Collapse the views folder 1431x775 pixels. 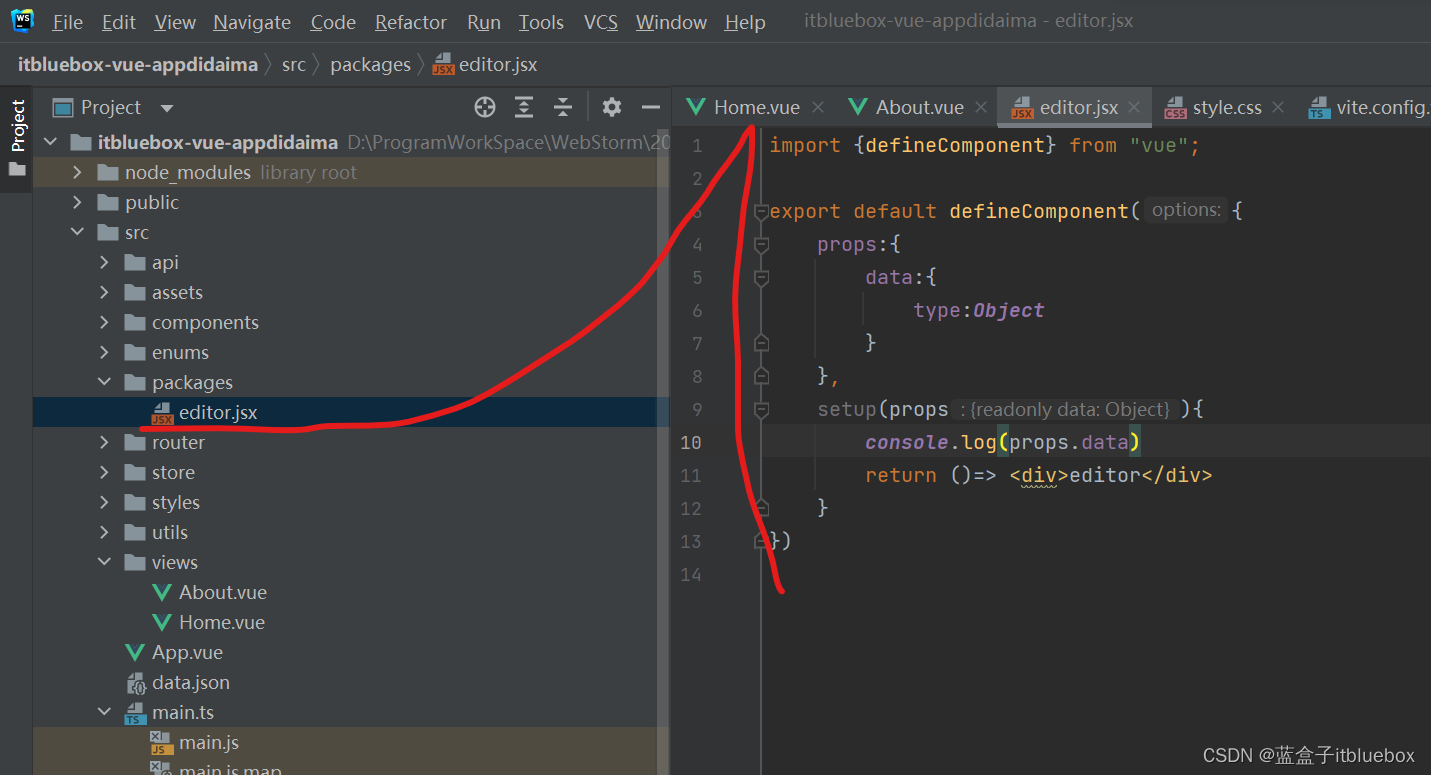tap(105, 562)
